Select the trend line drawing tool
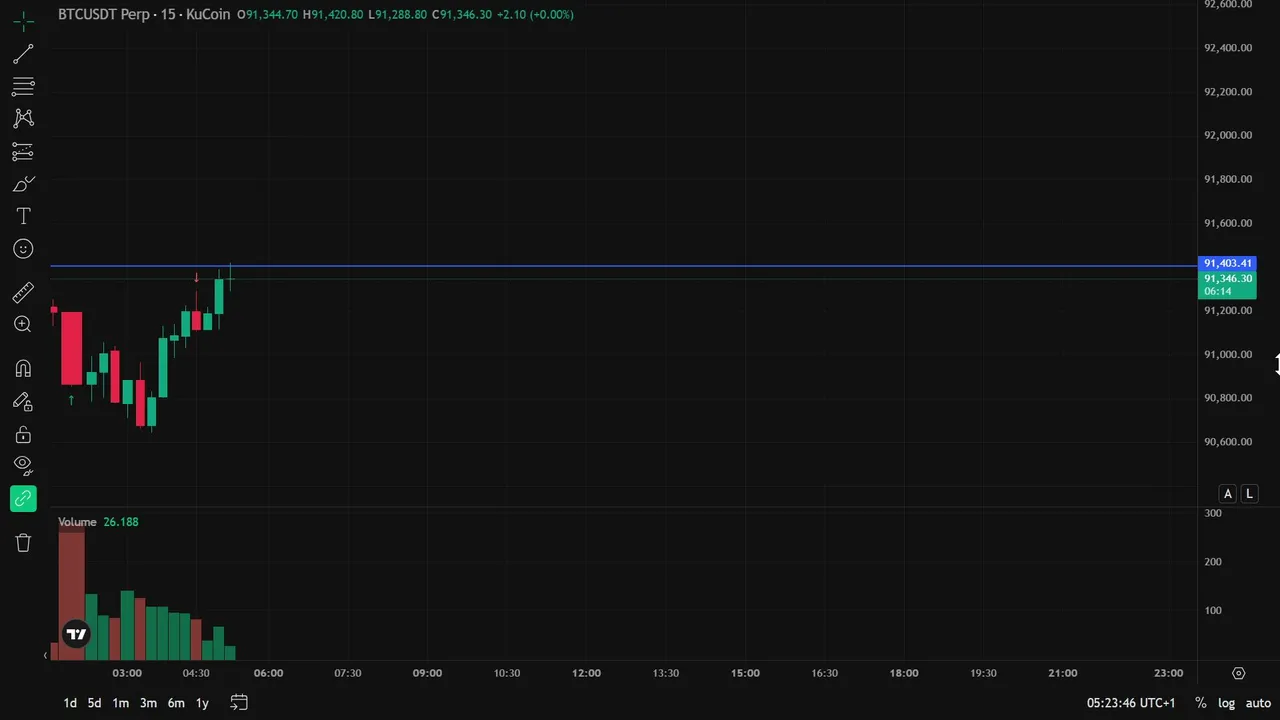 (x=23, y=53)
